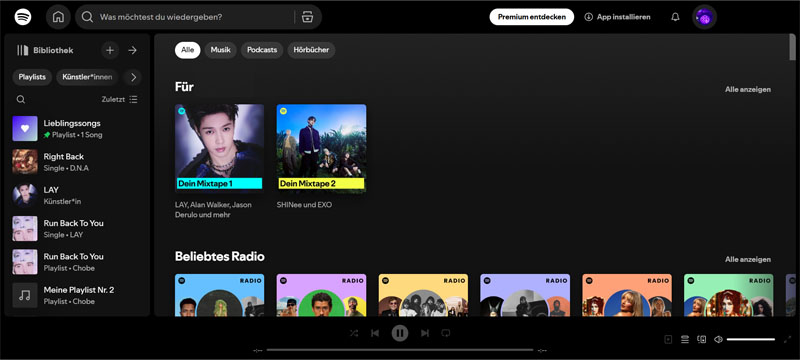Open the Zuletzt sort dropdown

click(x=119, y=99)
